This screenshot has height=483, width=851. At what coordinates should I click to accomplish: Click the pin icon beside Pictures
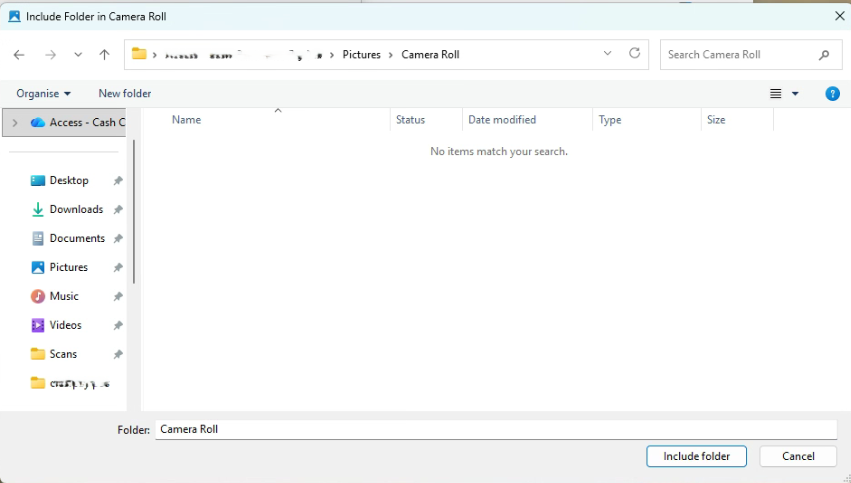[x=118, y=268]
